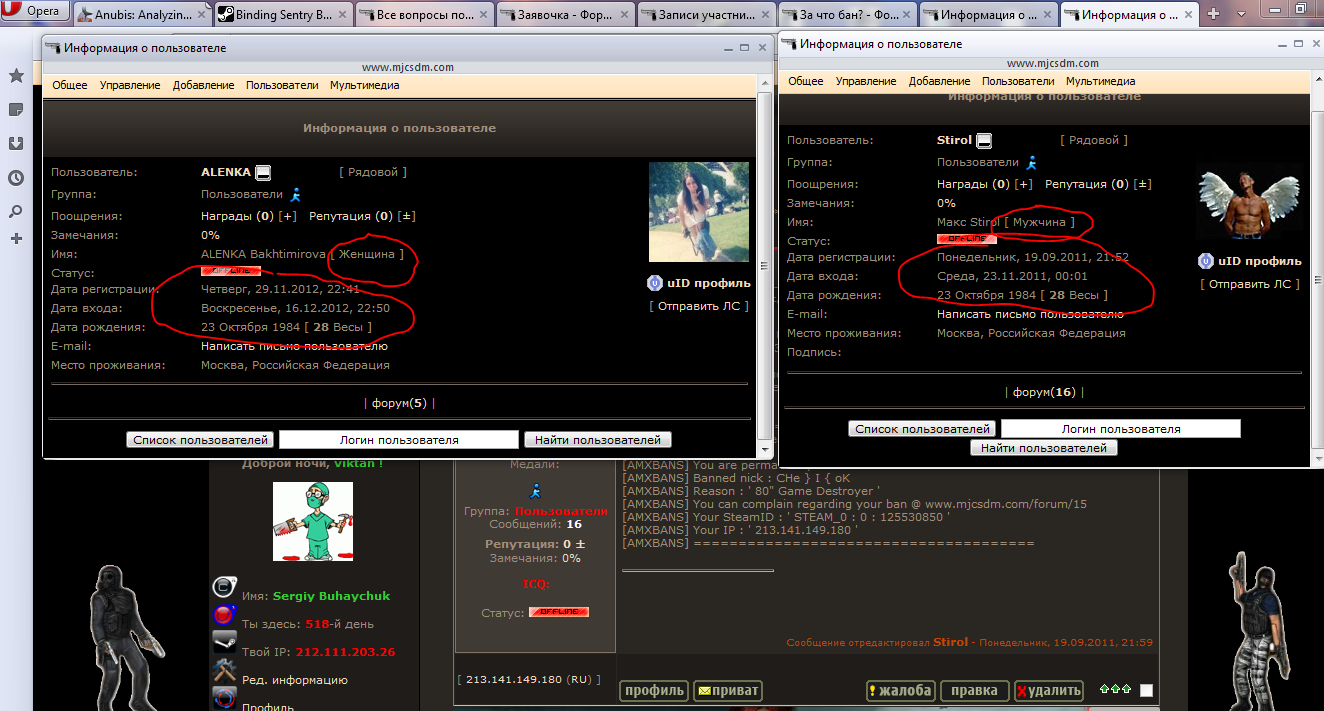This screenshot has height=711, width=1324.
Task: Open 'Добавление' menu in ALENKA window
Action: [203, 85]
